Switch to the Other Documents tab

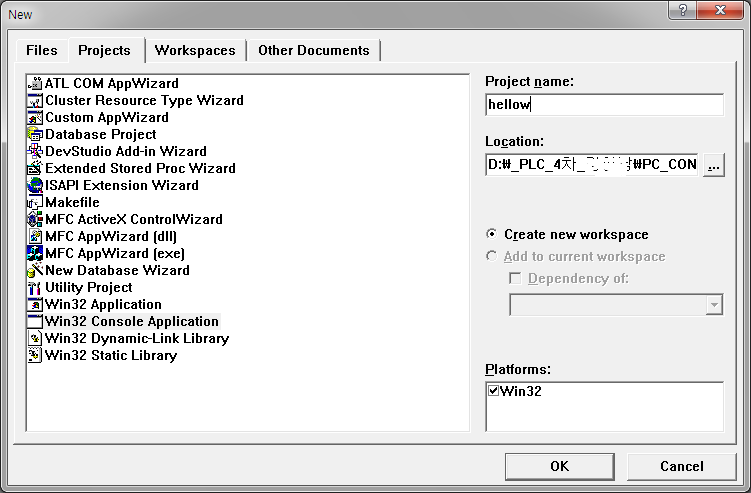pyautogui.click(x=314, y=50)
